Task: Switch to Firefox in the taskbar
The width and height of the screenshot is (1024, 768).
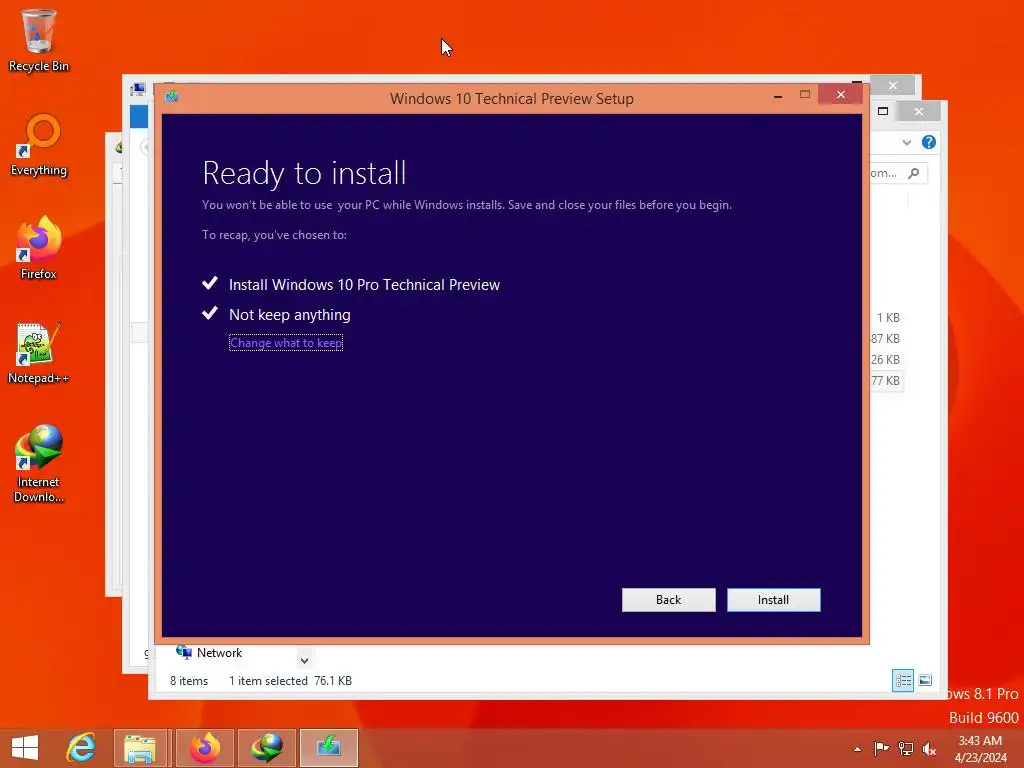Action: coord(204,748)
